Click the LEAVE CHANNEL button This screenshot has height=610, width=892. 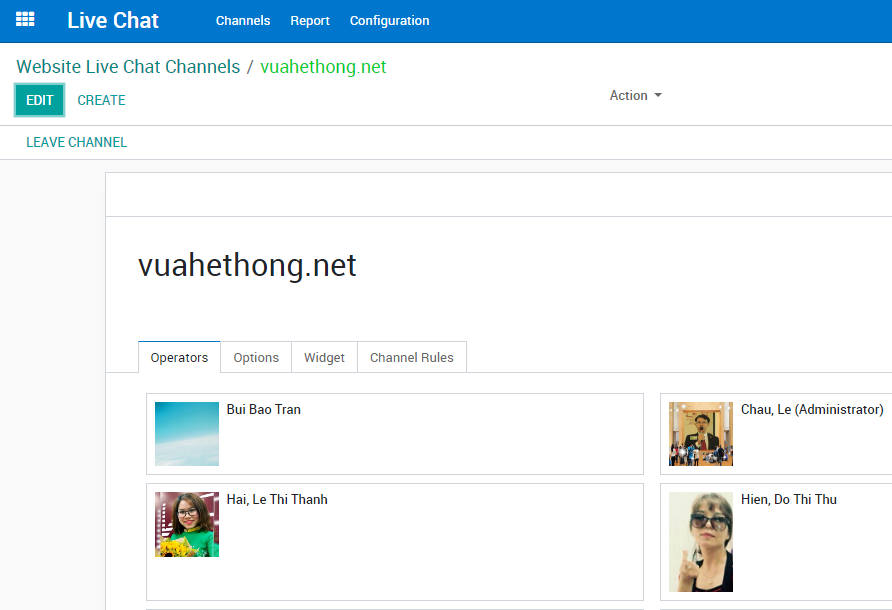click(76, 142)
